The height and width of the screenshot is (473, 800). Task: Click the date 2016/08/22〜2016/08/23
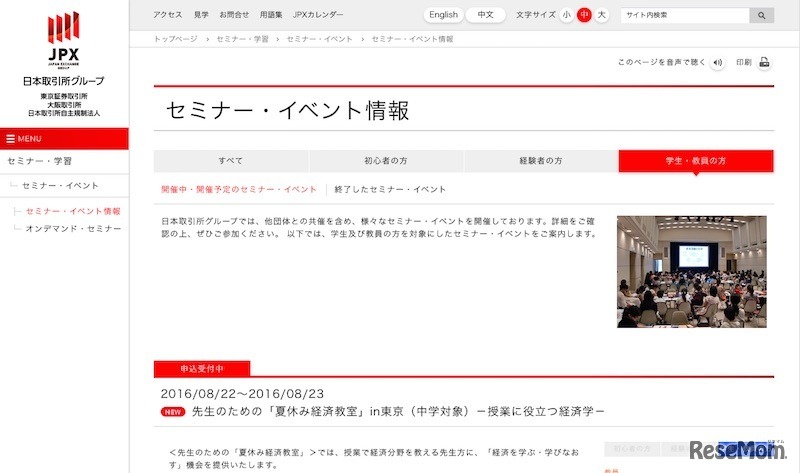click(x=242, y=394)
